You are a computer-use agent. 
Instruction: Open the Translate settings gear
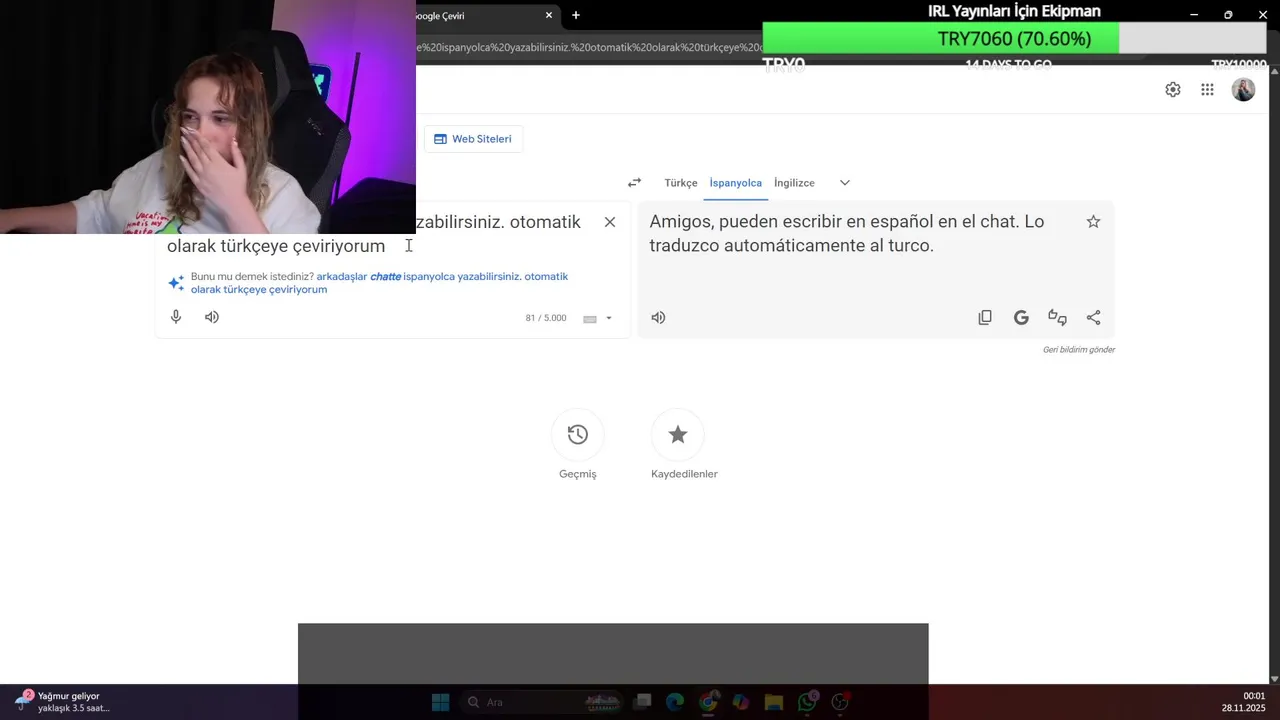1173,90
